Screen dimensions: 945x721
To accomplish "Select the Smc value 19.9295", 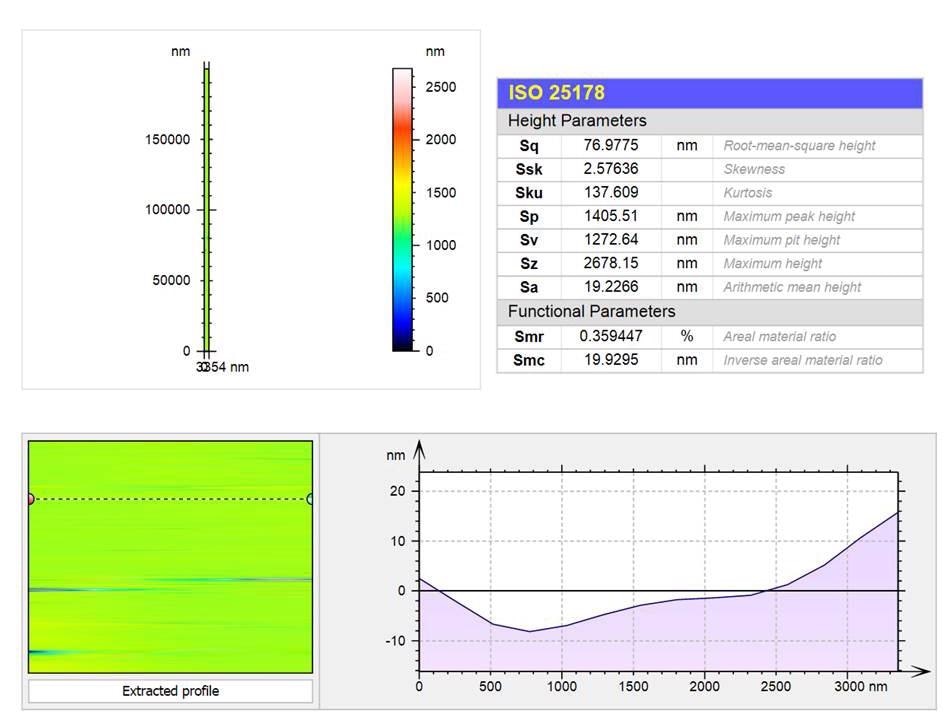I will point(611,359).
